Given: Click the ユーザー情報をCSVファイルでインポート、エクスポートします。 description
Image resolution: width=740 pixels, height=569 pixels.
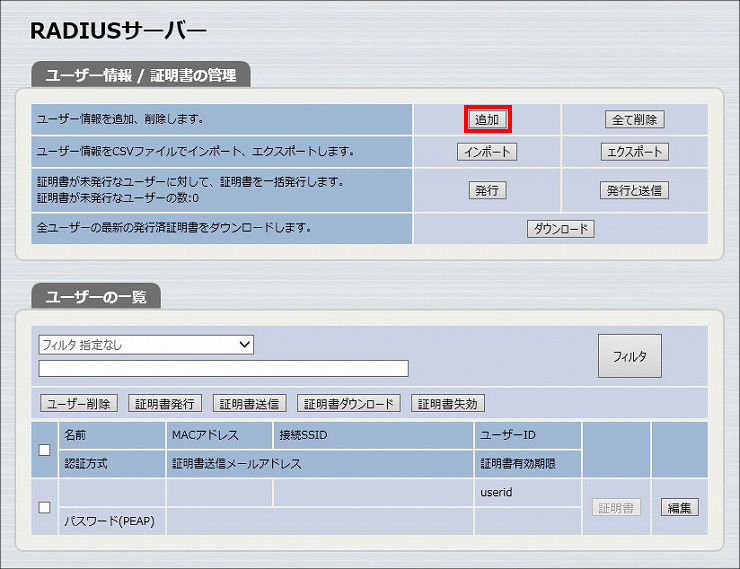Looking at the screenshot, I should [195, 152].
